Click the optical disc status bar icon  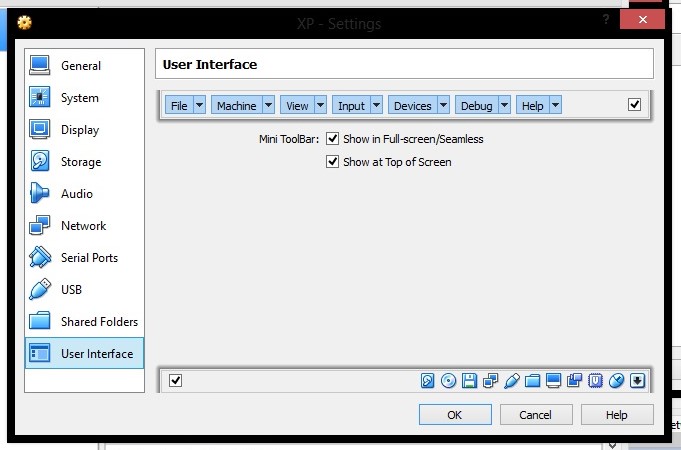[449, 380]
